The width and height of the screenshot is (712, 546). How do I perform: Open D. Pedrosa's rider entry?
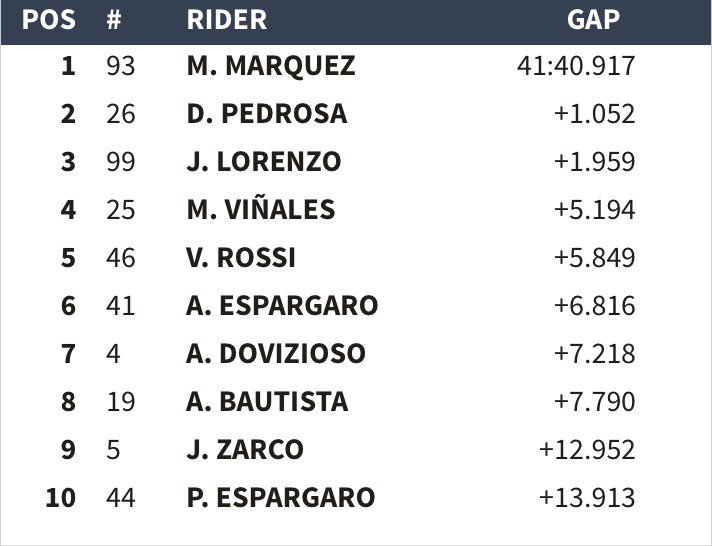point(266,114)
